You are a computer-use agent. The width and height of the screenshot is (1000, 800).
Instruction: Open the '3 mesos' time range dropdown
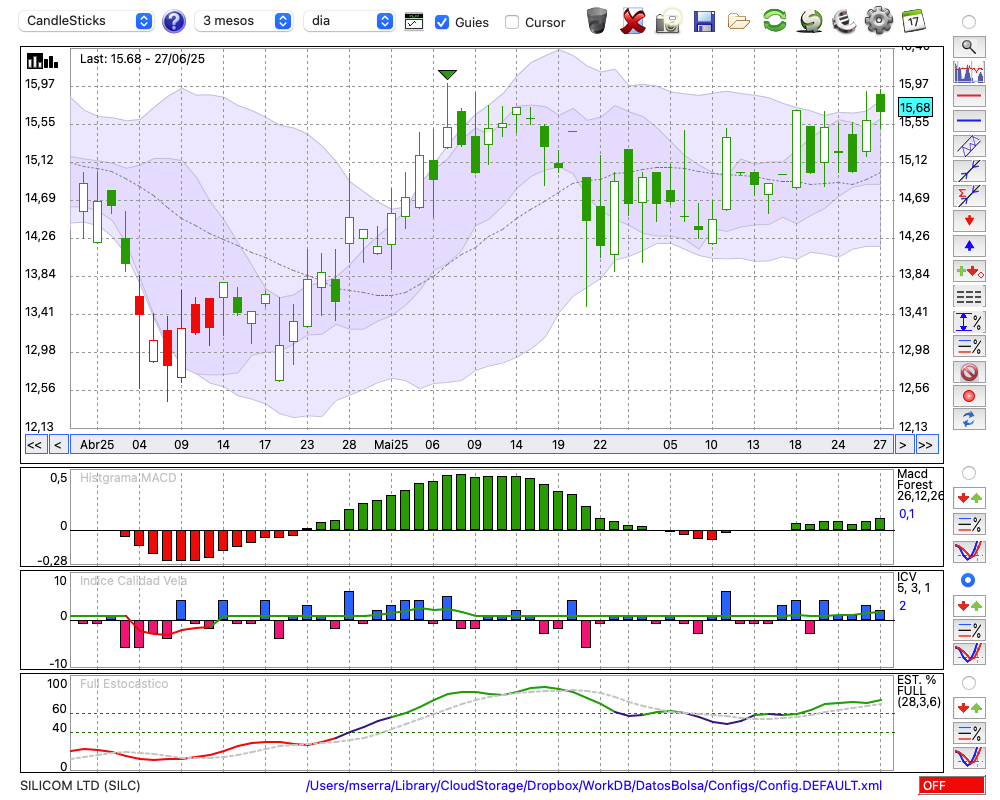point(244,21)
